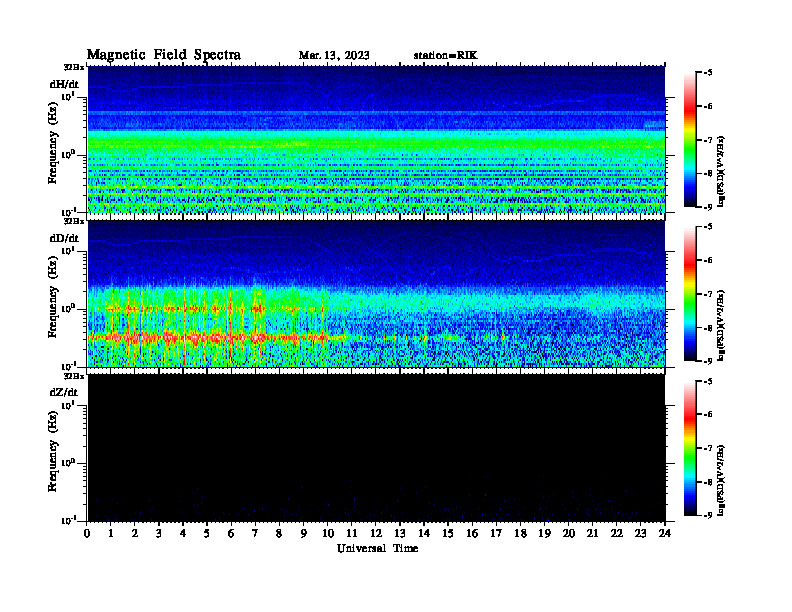Click the log(PSD) label beside dD/dt color bar

point(722,325)
